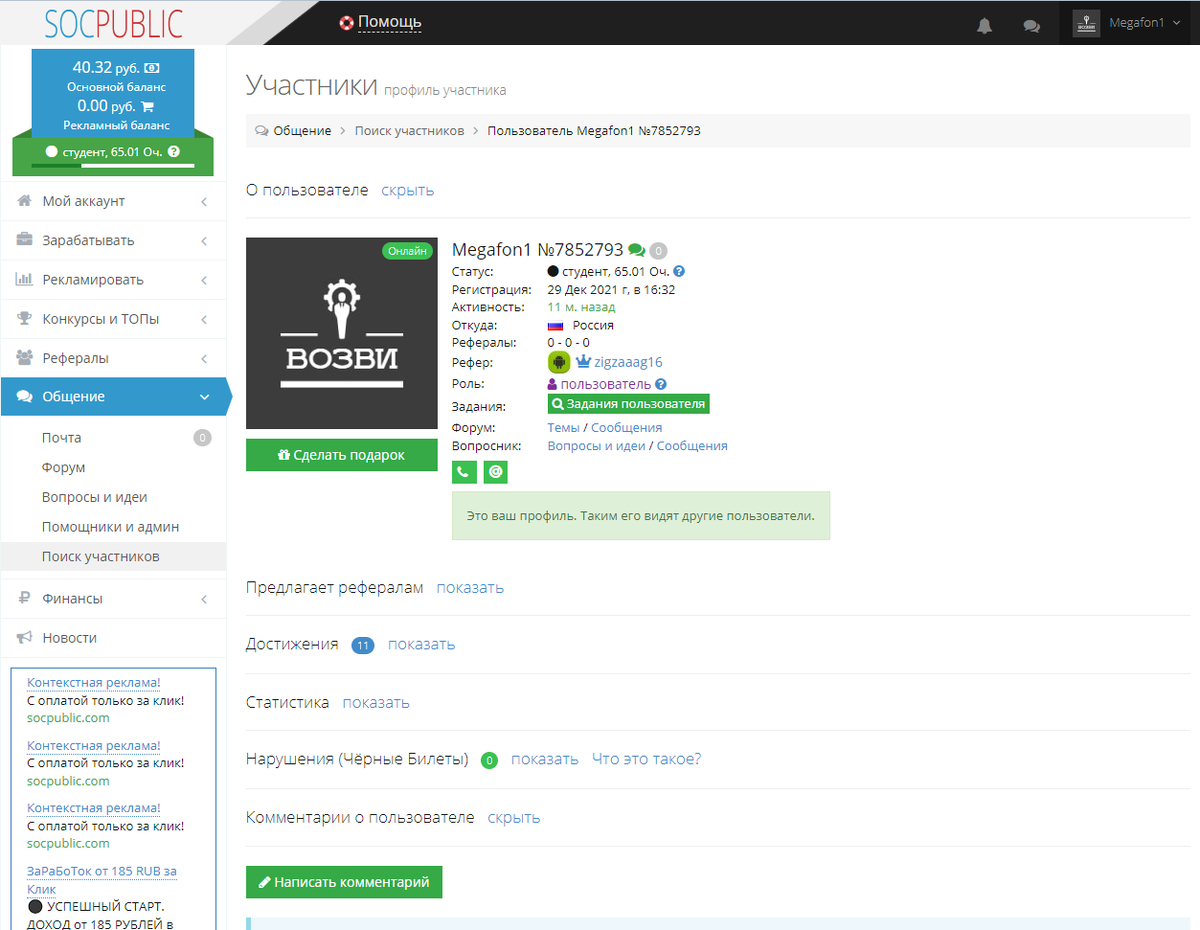Click the green 'Онлайн' badge on avatar
The height and width of the screenshot is (930, 1200).
[407, 251]
